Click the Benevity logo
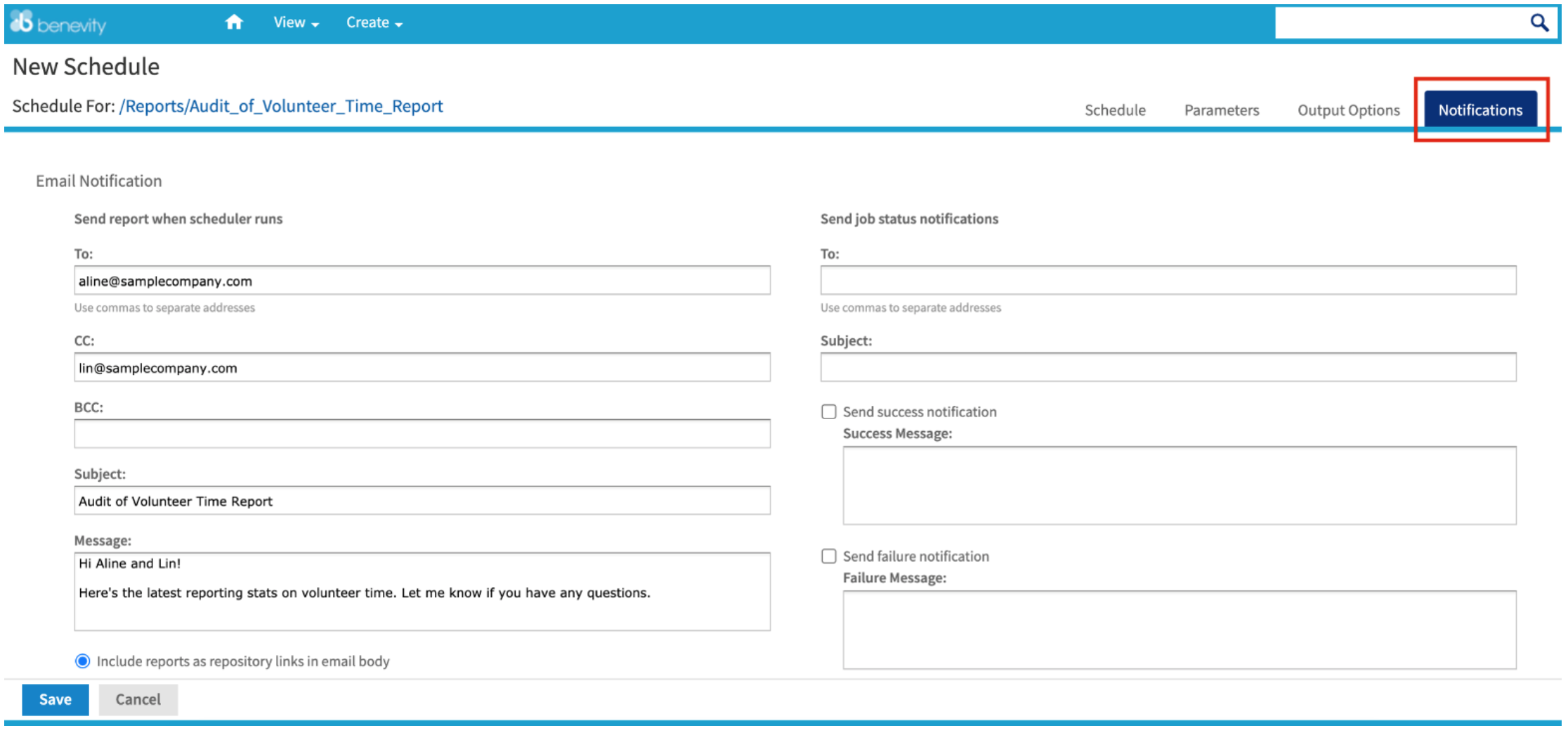 point(58,23)
